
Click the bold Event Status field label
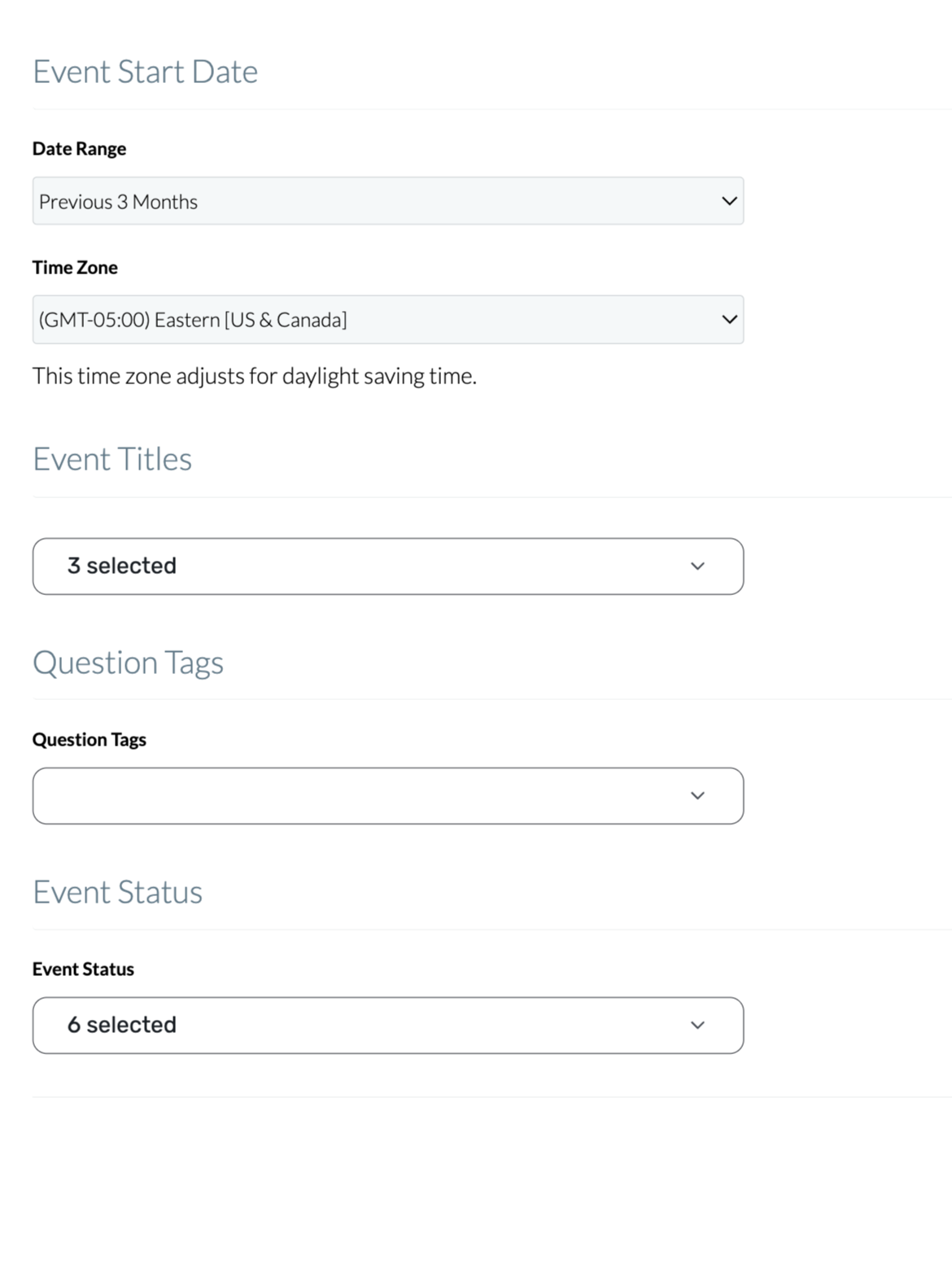(x=83, y=969)
